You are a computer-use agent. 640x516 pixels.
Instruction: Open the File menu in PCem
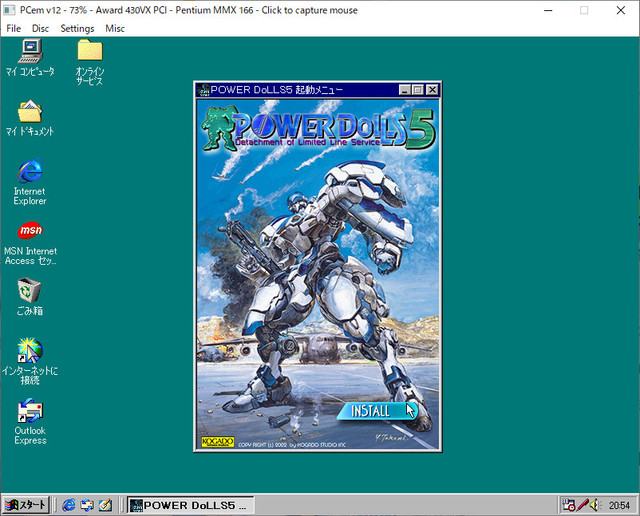point(13,28)
